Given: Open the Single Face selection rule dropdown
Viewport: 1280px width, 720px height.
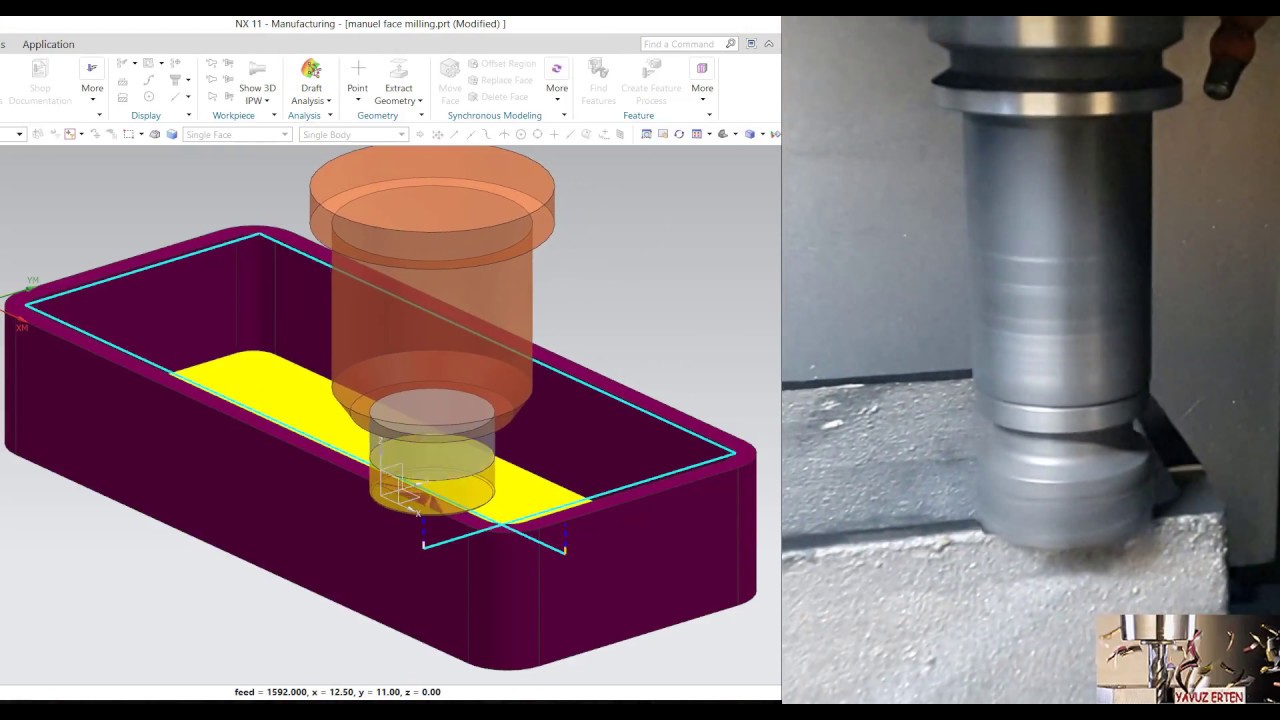Looking at the screenshot, I should [x=237, y=134].
